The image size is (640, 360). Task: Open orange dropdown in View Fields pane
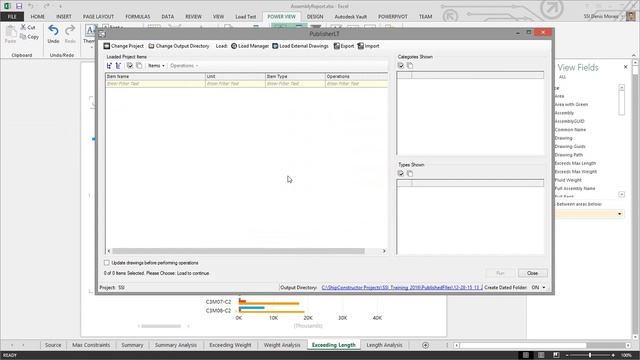[620, 214]
